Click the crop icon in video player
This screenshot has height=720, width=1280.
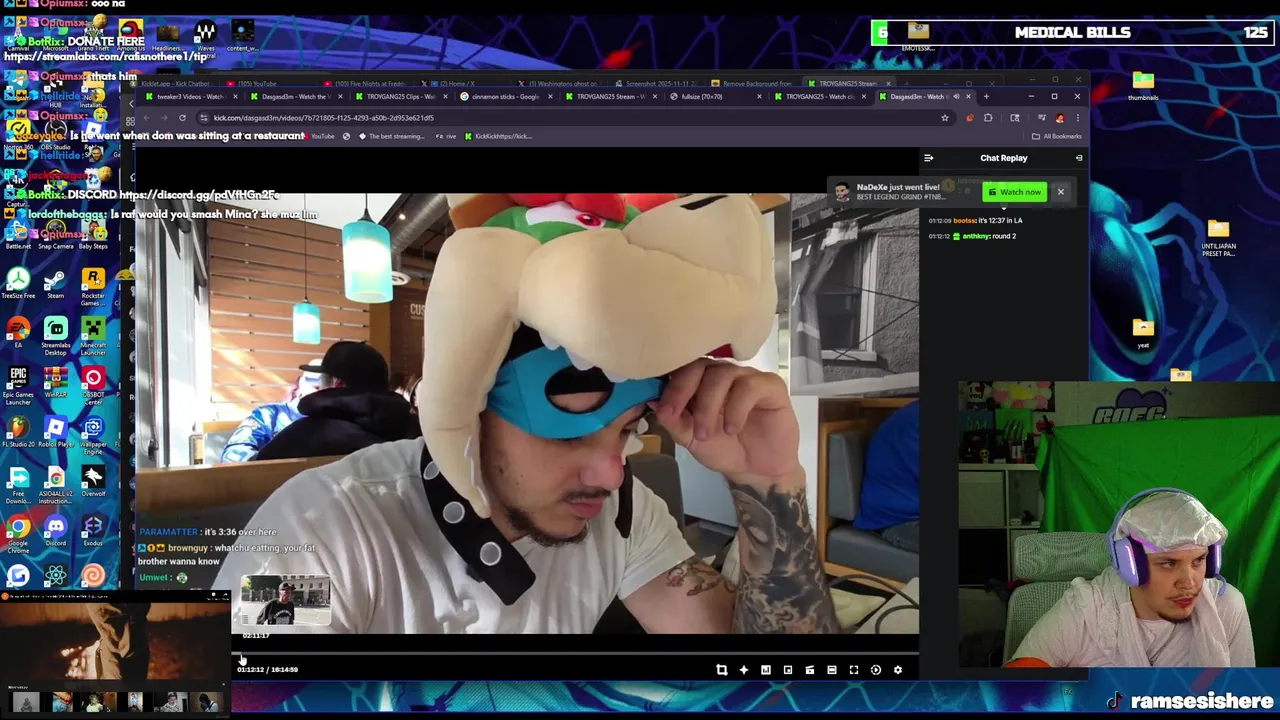pos(721,670)
